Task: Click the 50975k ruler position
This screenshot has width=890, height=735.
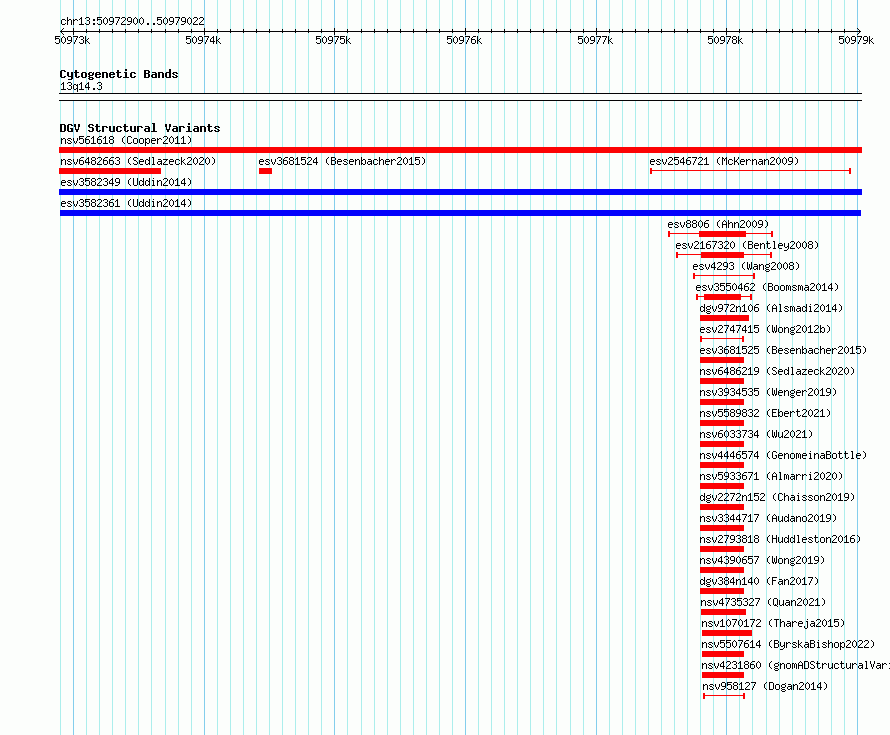Action: [x=333, y=40]
